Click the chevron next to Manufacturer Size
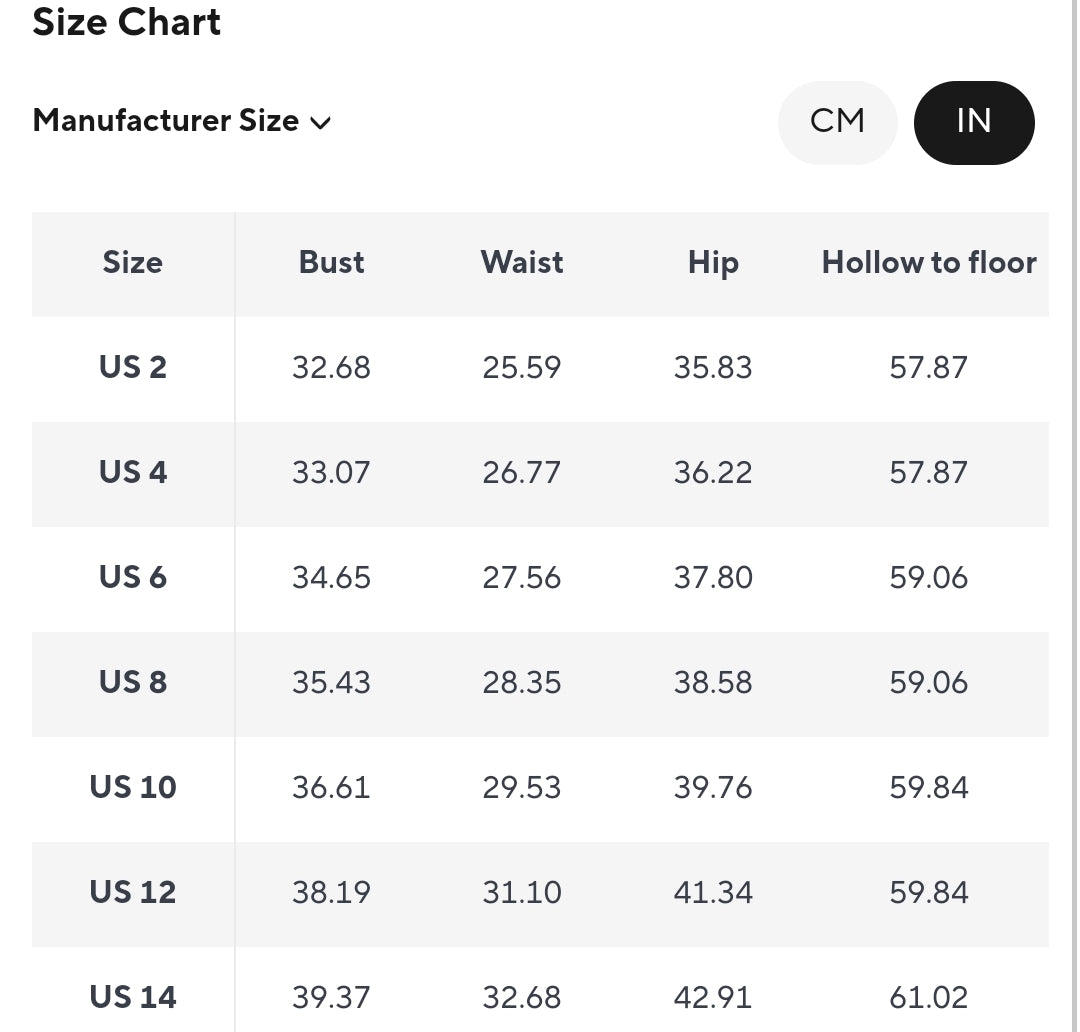The width and height of the screenshot is (1080, 1032). coord(321,123)
